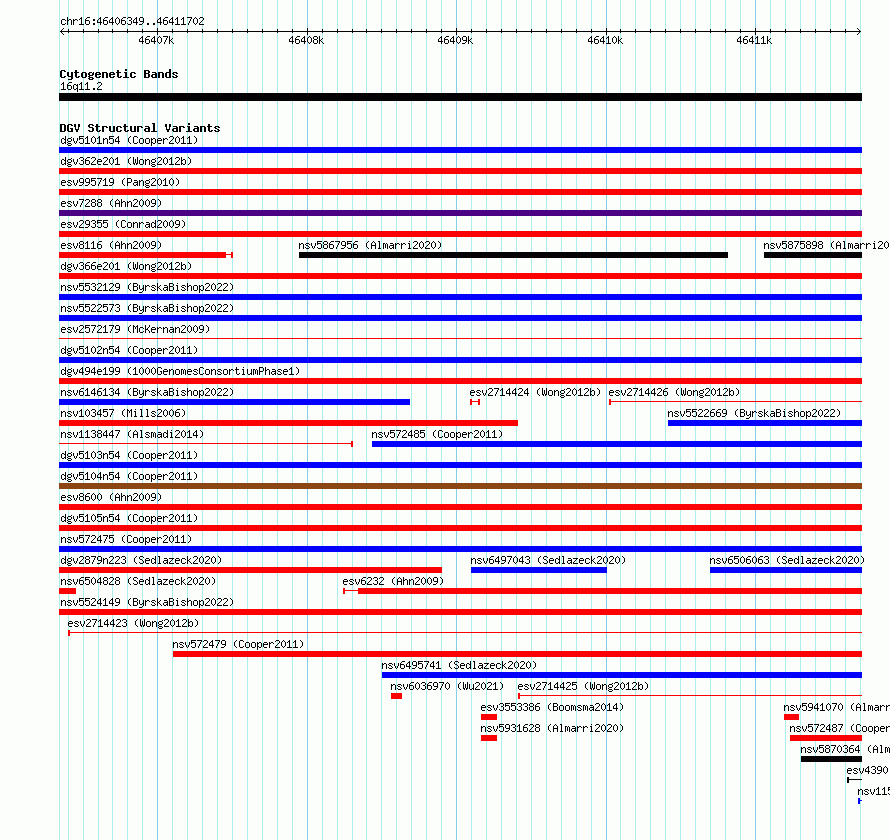The width and height of the screenshot is (890, 840).
Task: Click the chr16:46406349..46411702 coordinate label
Action: [132, 21]
